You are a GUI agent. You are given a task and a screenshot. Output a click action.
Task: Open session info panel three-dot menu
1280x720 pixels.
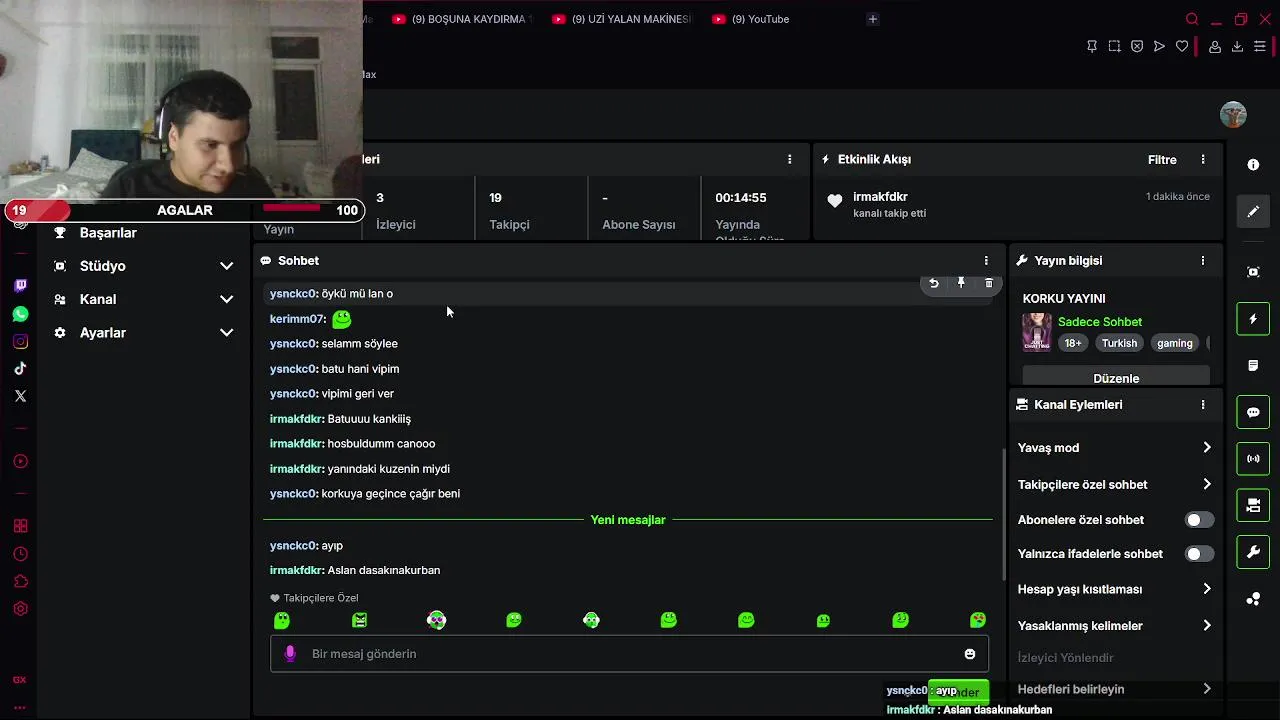790,160
